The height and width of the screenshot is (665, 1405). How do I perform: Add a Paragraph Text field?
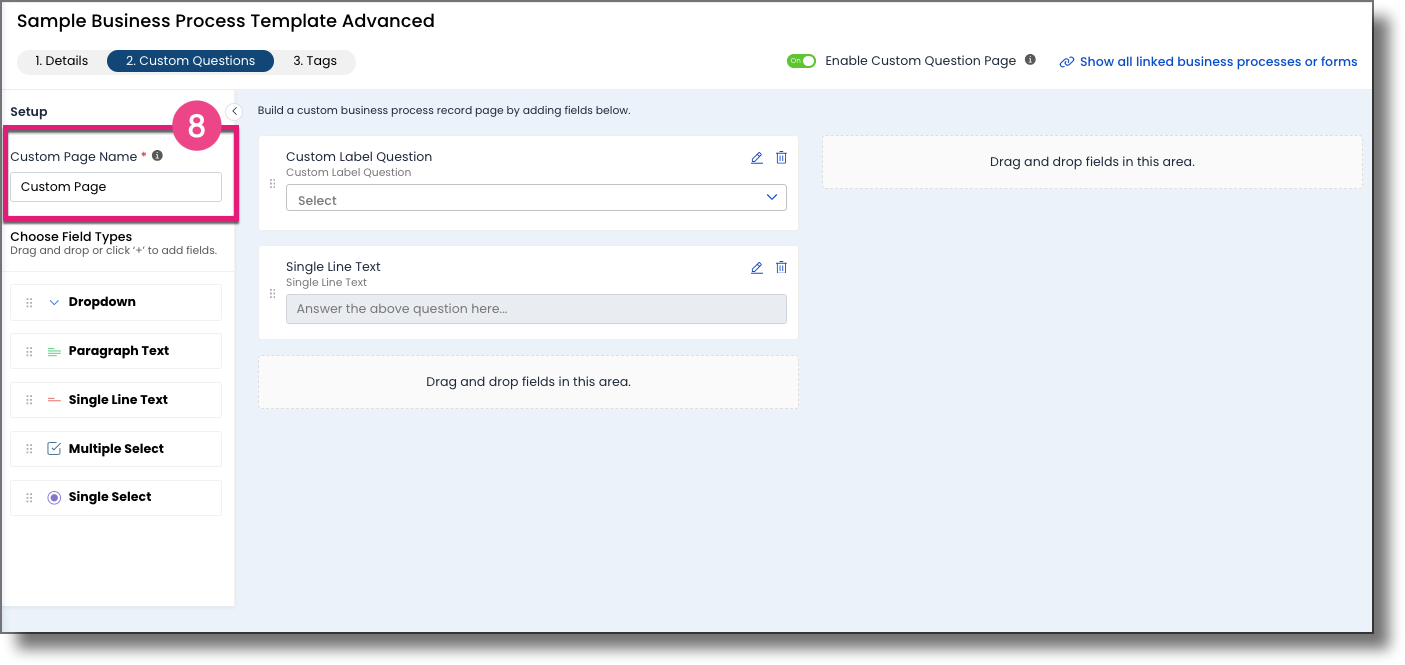116,351
